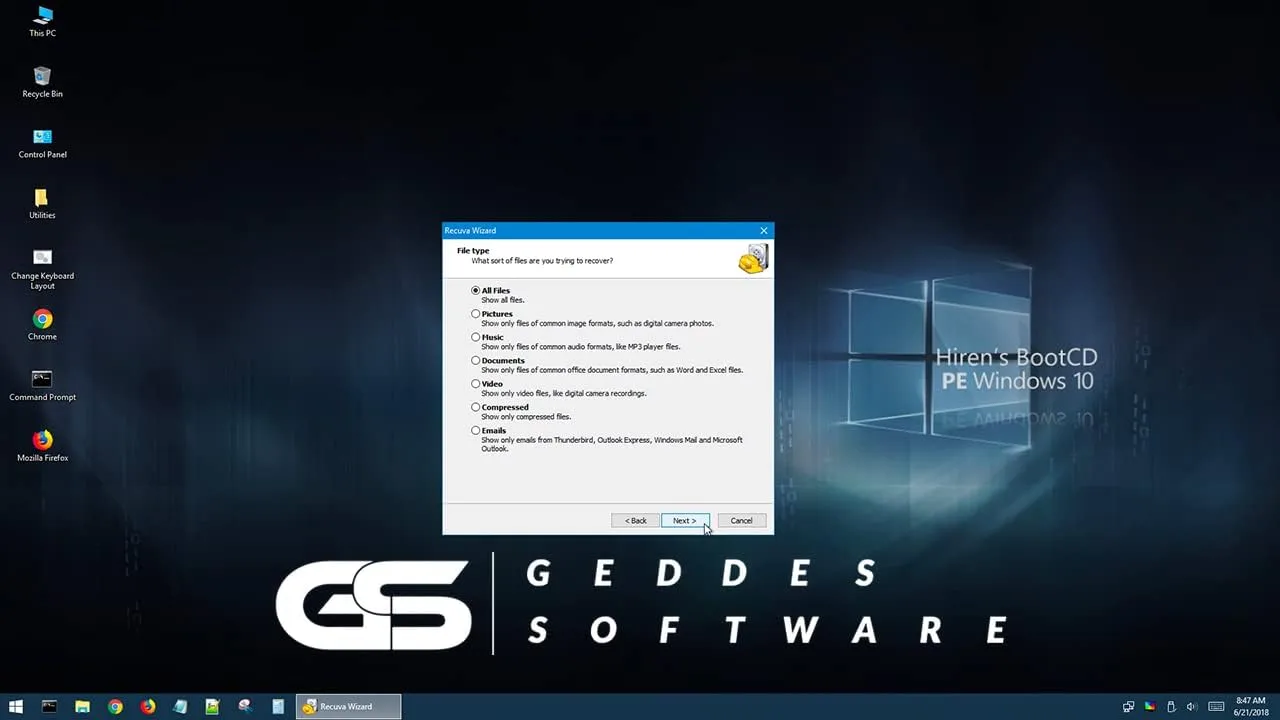
Task: Select the Recuva Wizard taskbar button
Action: click(x=348, y=706)
